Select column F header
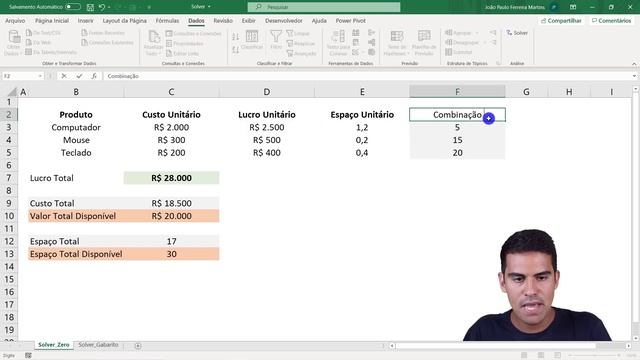The height and width of the screenshot is (360, 640). coord(457,92)
